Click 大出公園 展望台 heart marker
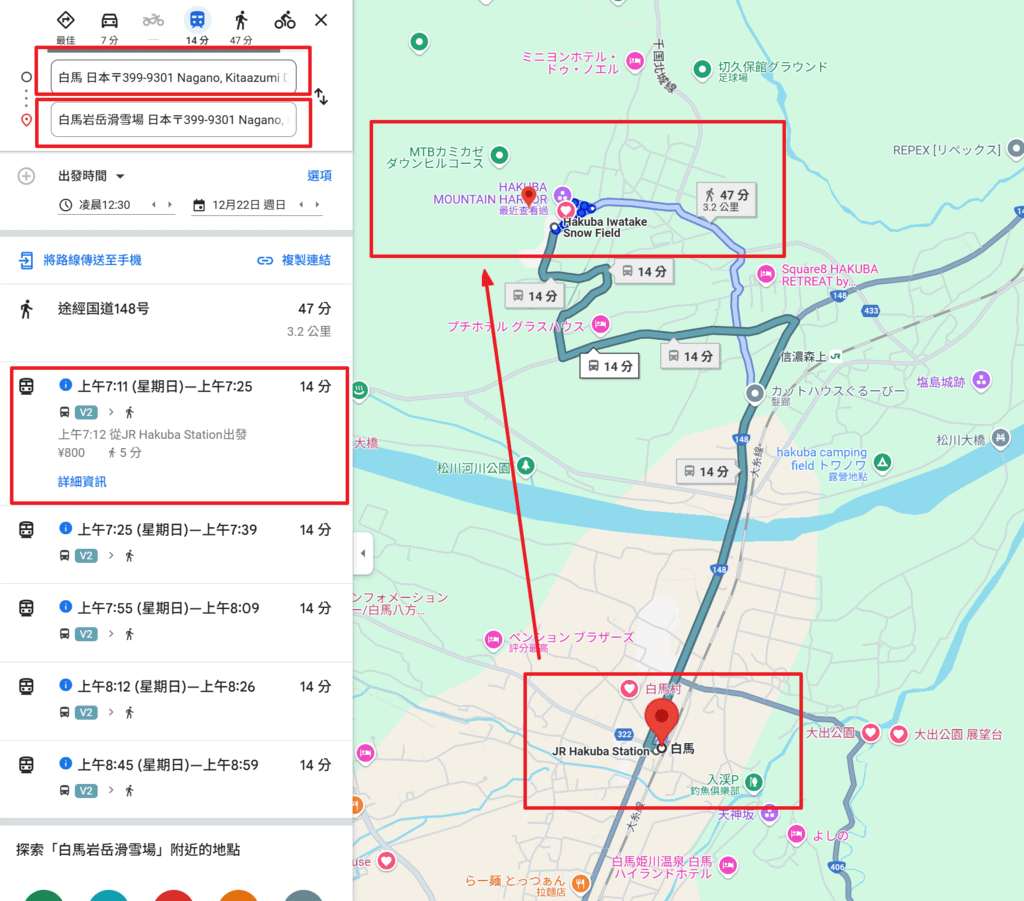Screen dimensions: 1024x901 [x=899, y=735]
